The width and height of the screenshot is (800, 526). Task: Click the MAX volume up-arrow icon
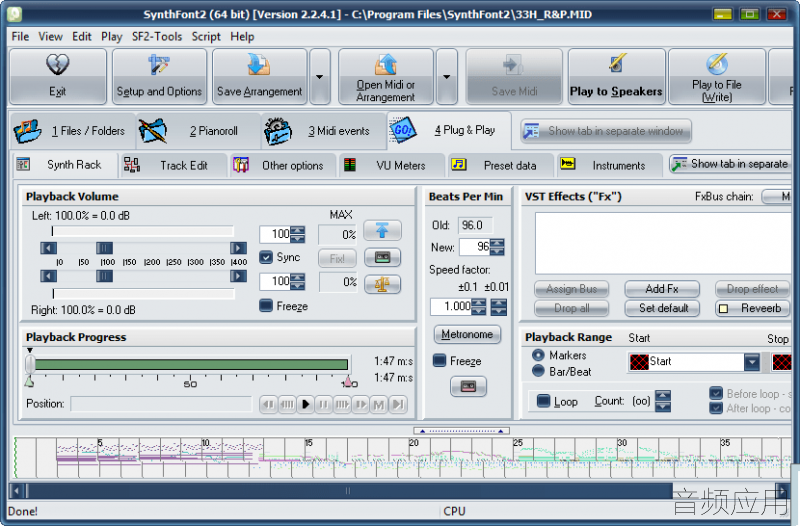383,231
